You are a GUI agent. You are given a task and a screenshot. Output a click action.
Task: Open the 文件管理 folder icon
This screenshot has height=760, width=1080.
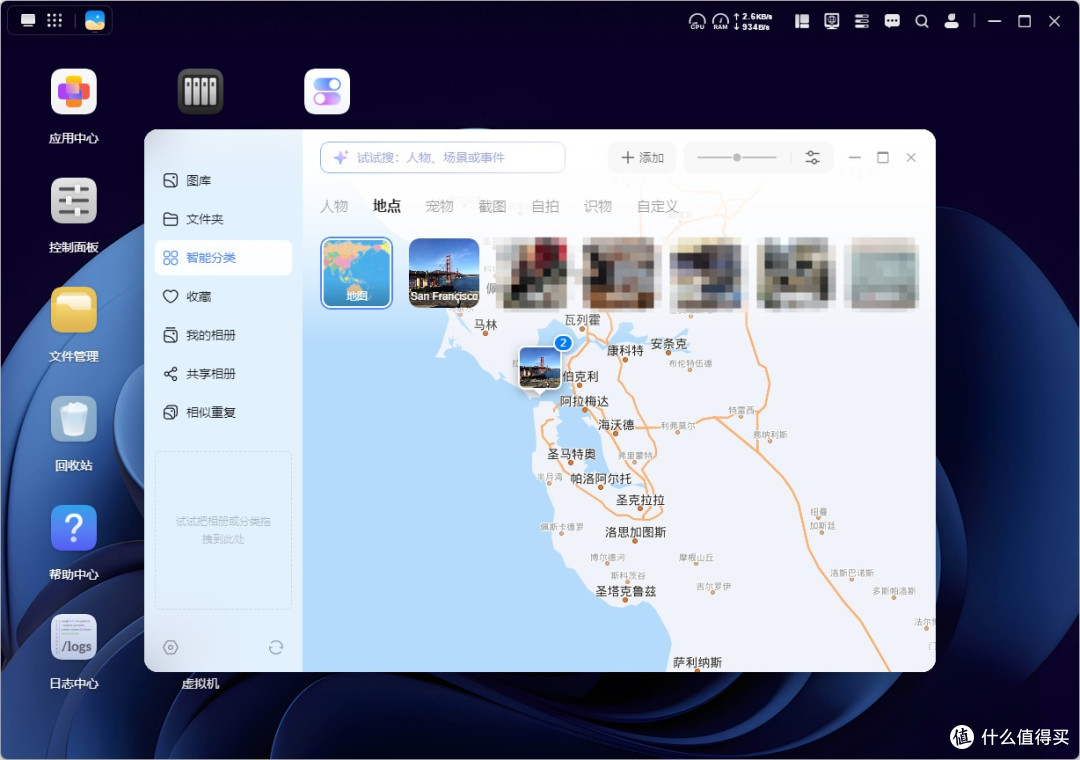(74, 310)
